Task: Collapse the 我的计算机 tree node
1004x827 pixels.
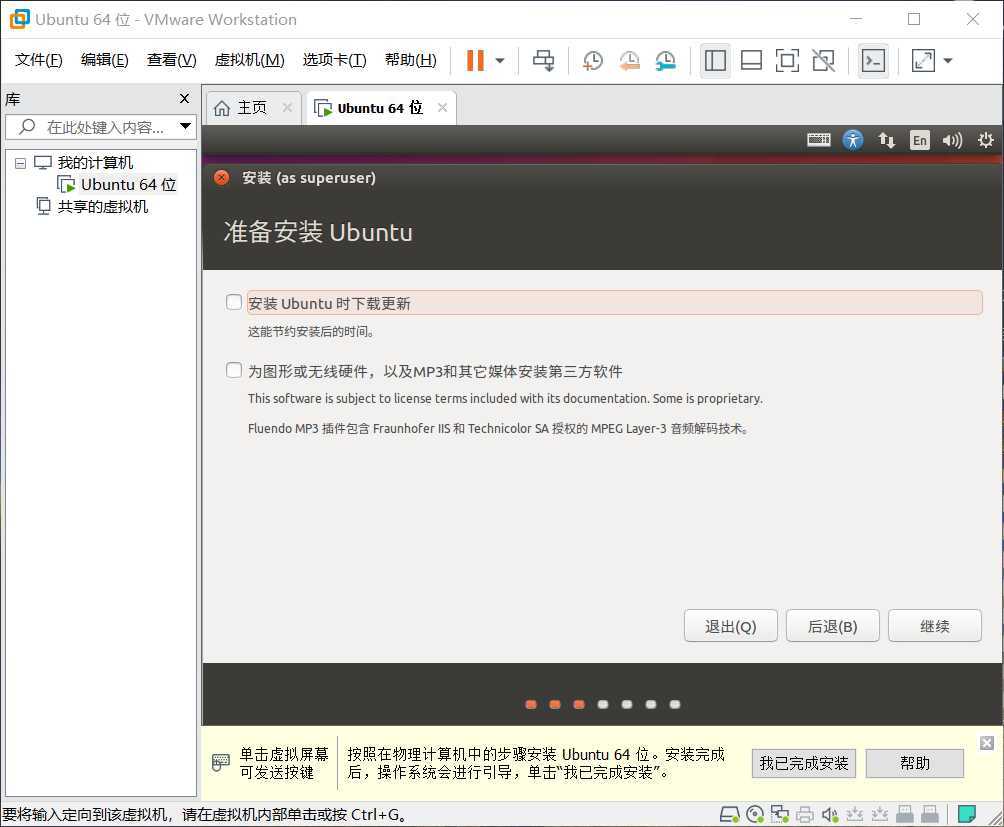Action: point(20,163)
